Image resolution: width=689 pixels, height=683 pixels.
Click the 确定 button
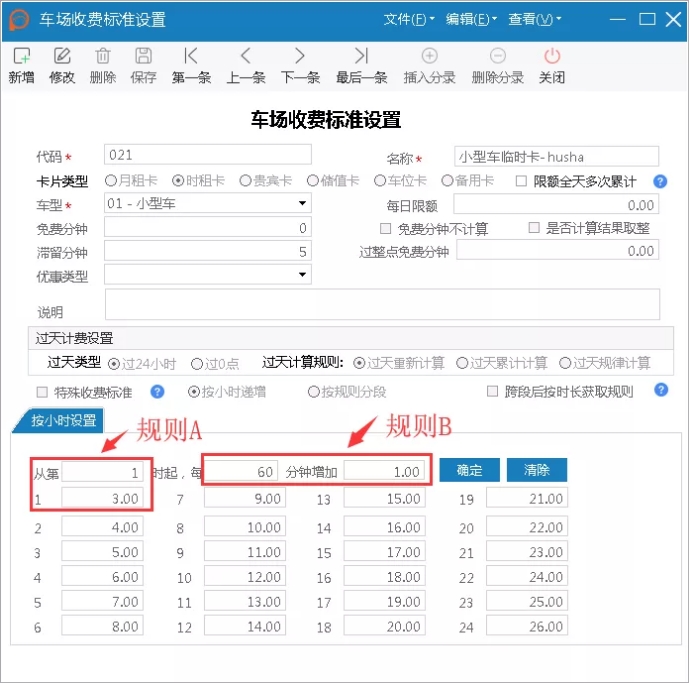coord(469,470)
